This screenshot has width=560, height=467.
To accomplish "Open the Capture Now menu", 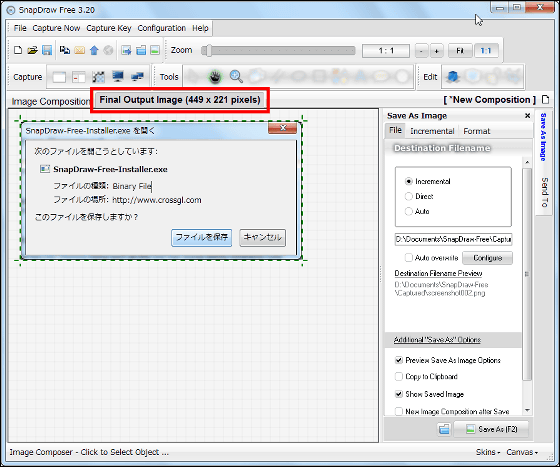I will tap(56, 28).
